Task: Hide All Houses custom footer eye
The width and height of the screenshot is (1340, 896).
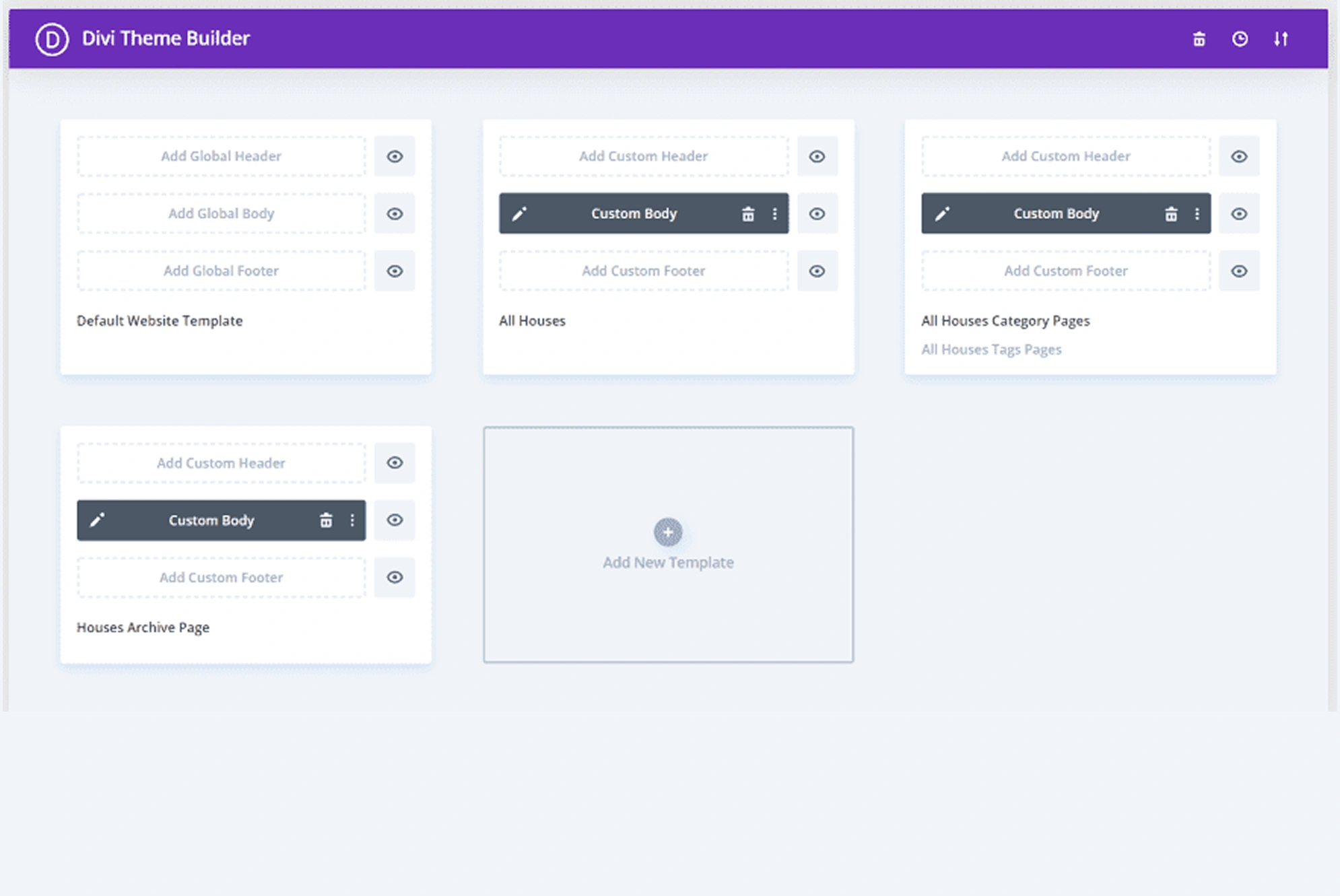Action: click(x=817, y=271)
